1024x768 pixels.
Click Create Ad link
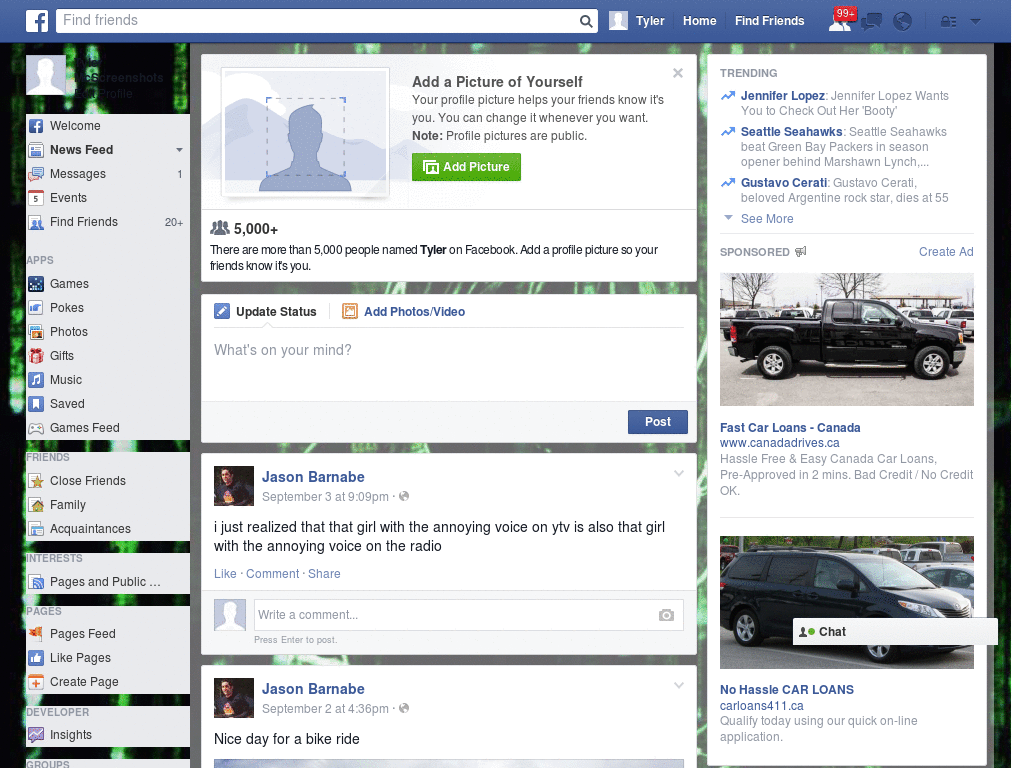(x=946, y=252)
